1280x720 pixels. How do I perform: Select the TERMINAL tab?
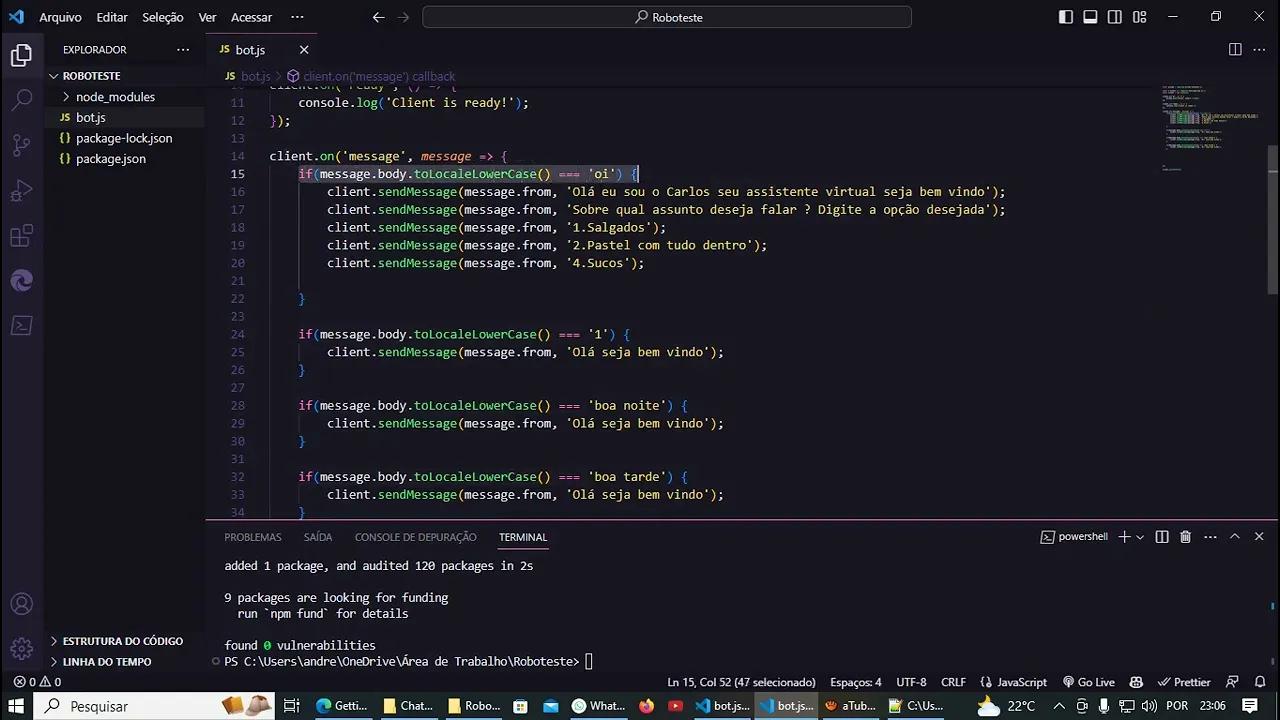(523, 537)
